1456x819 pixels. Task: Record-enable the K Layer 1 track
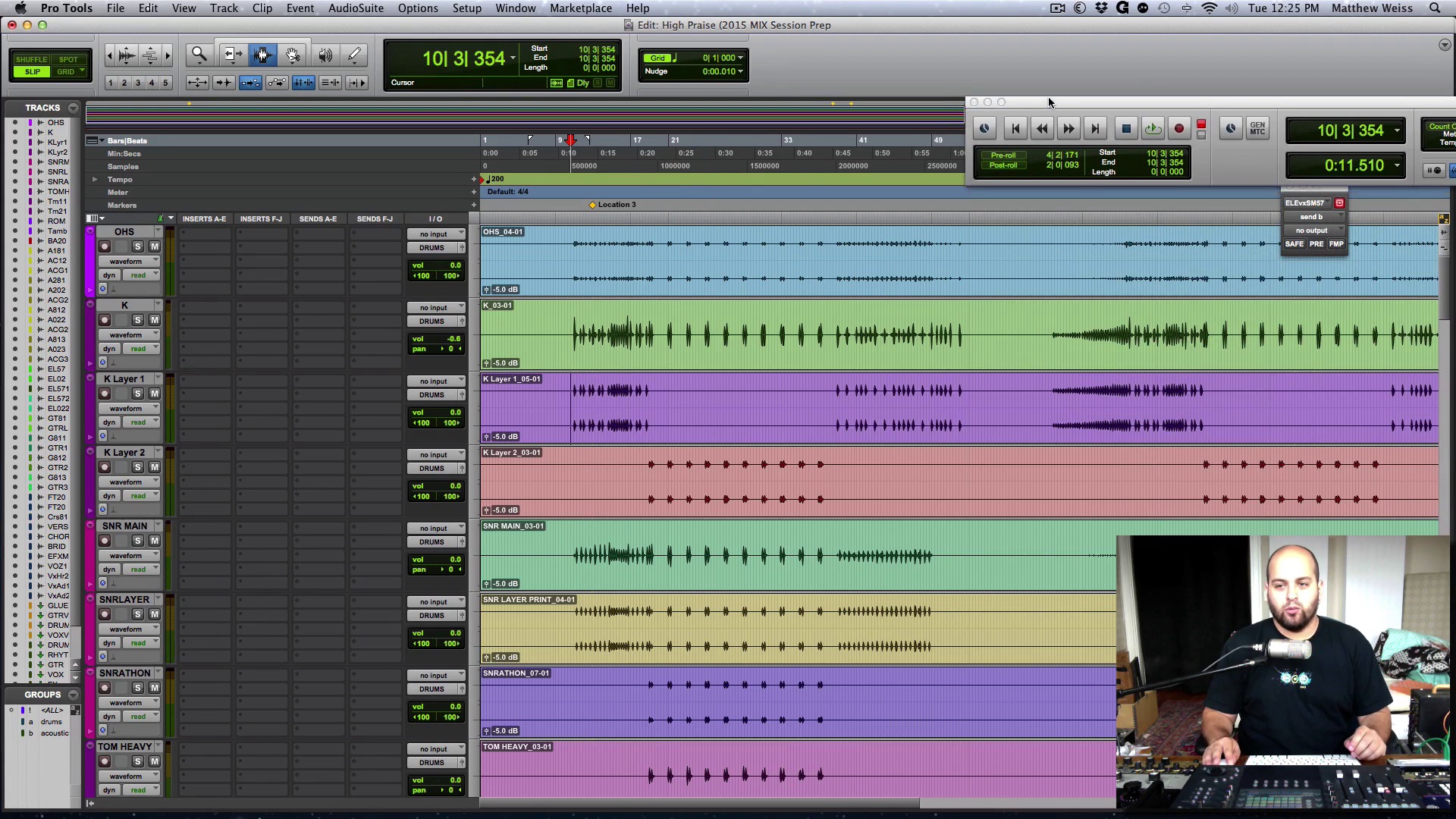click(105, 394)
